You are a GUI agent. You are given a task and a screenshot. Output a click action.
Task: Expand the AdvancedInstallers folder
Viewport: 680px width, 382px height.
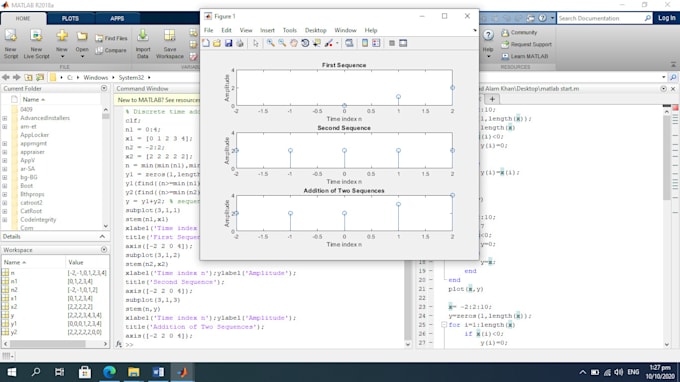coord(5,118)
